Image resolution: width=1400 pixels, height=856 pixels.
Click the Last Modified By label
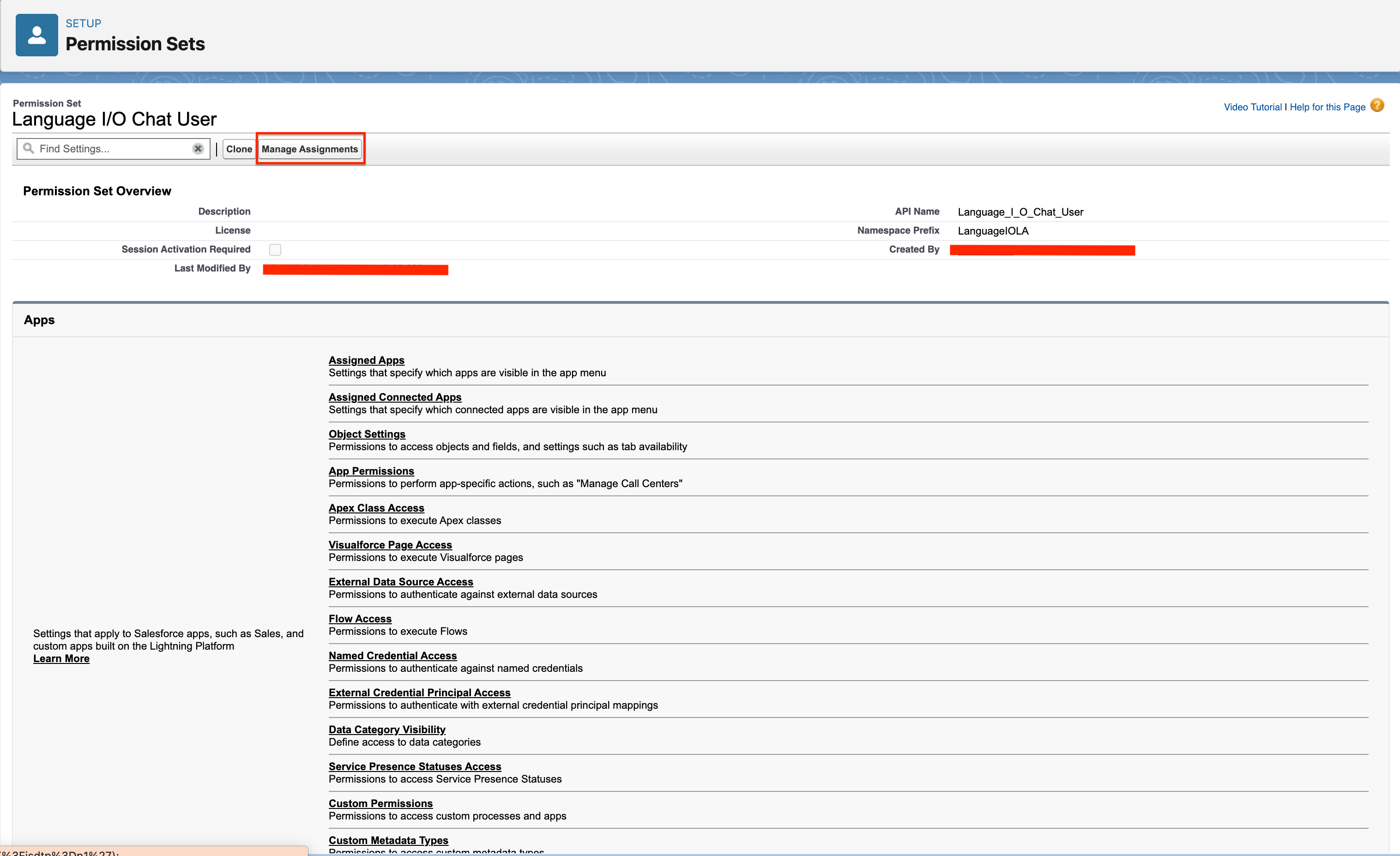click(x=212, y=268)
